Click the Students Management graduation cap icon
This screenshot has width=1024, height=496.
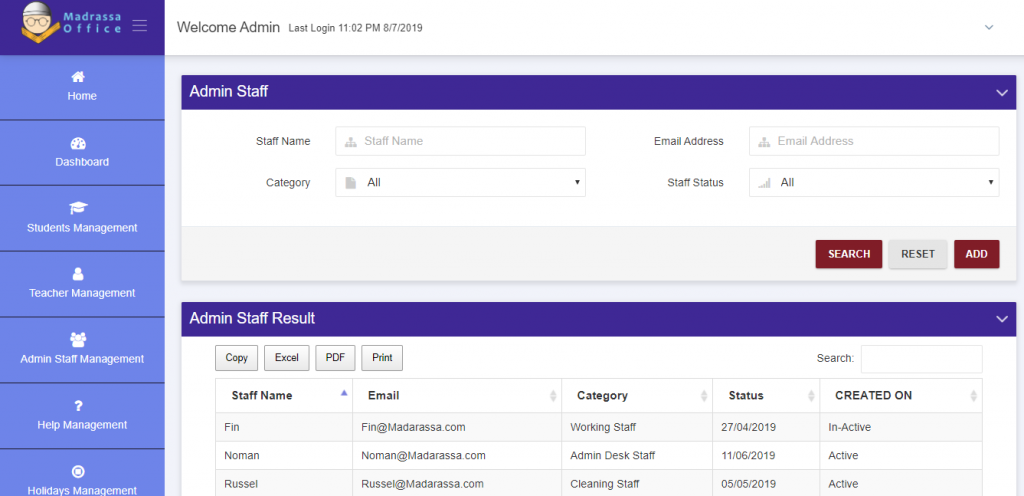pos(78,208)
